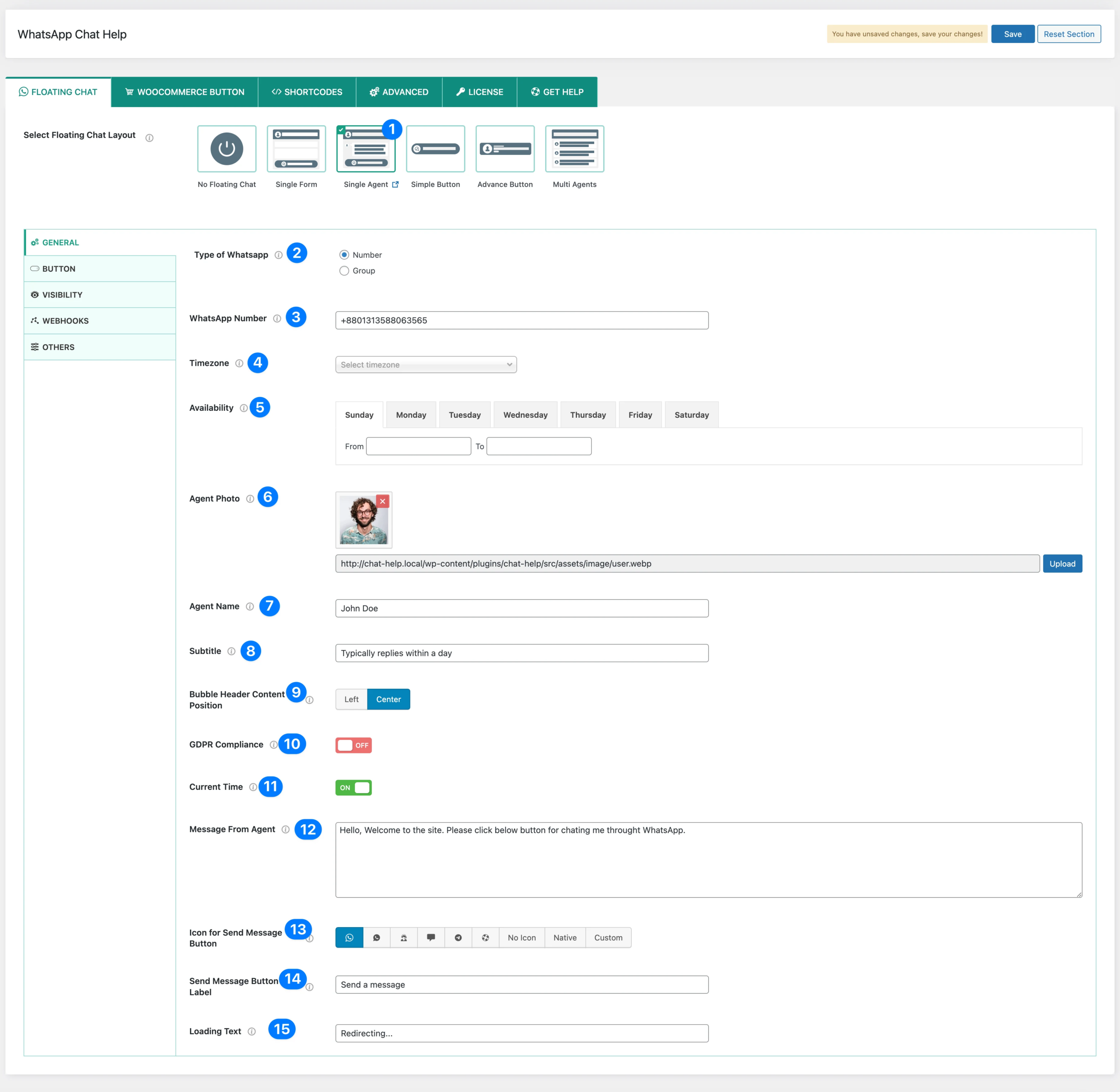1120x1092 pixels.
Task: Select the Group radio button
Action: 344,271
